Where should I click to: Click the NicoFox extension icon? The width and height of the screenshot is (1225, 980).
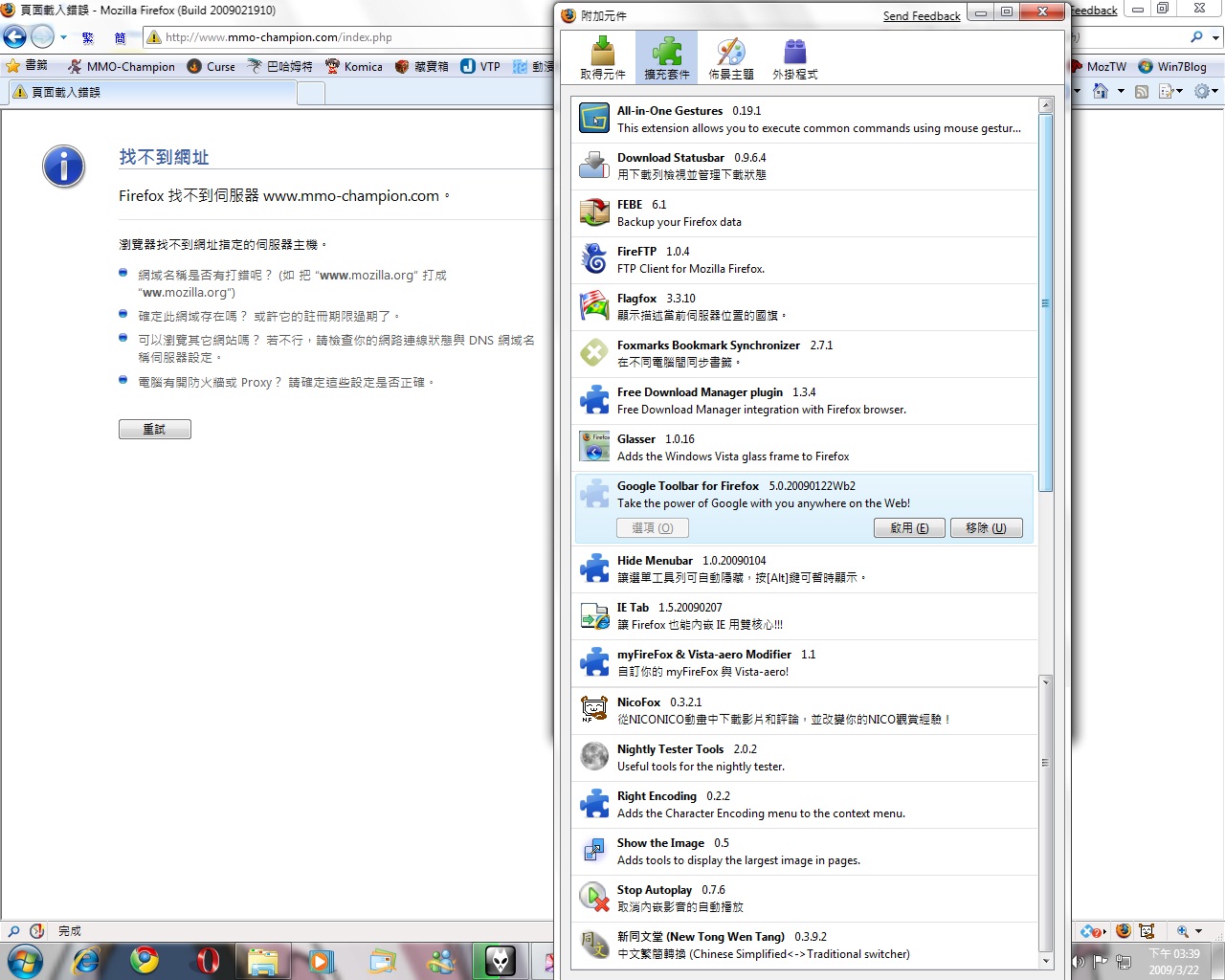click(594, 710)
